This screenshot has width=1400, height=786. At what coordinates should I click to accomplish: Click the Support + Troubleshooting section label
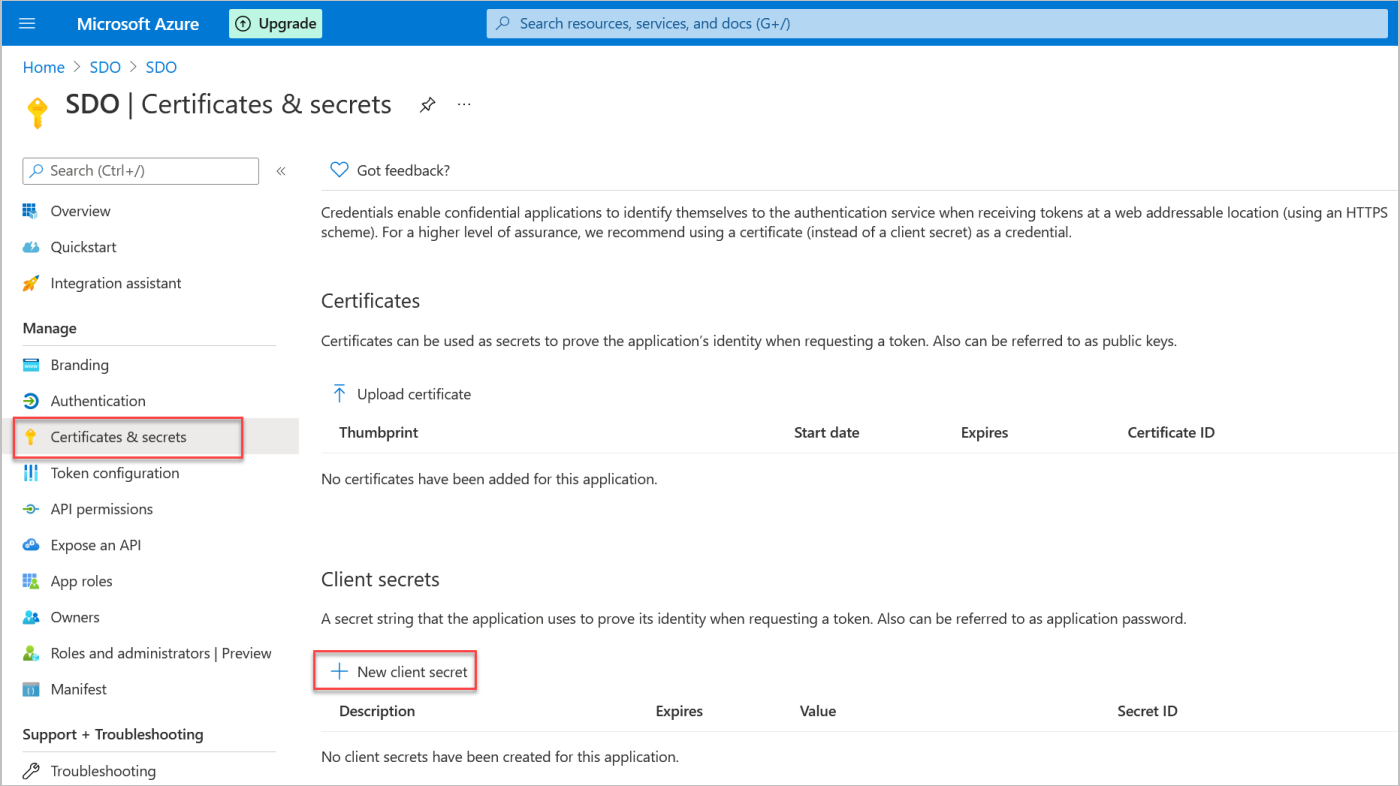[113, 734]
